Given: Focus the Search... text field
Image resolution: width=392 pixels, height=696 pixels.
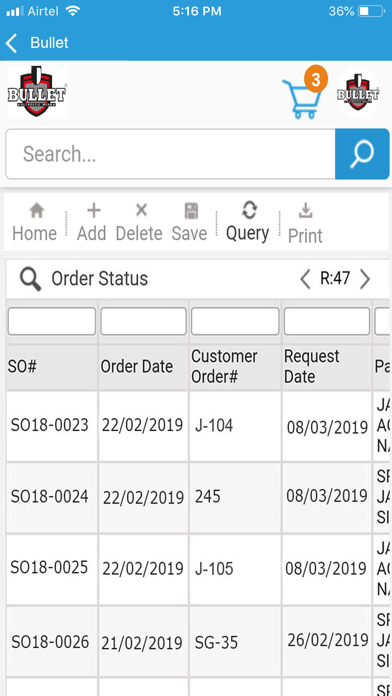Looking at the screenshot, I should pos(170,154).
